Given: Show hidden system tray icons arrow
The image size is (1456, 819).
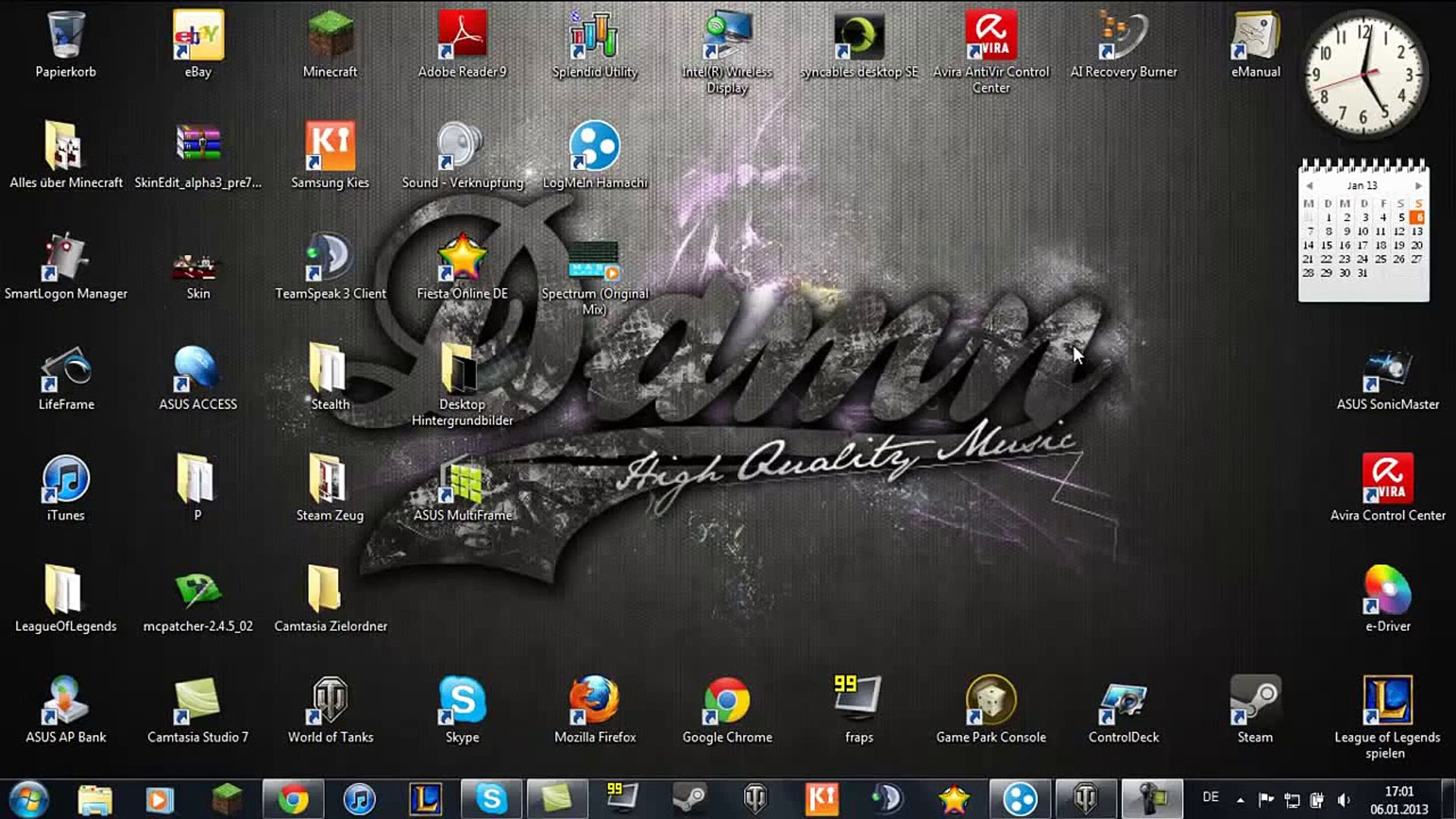Looking at the screenshot, I should pos(1240,799).
